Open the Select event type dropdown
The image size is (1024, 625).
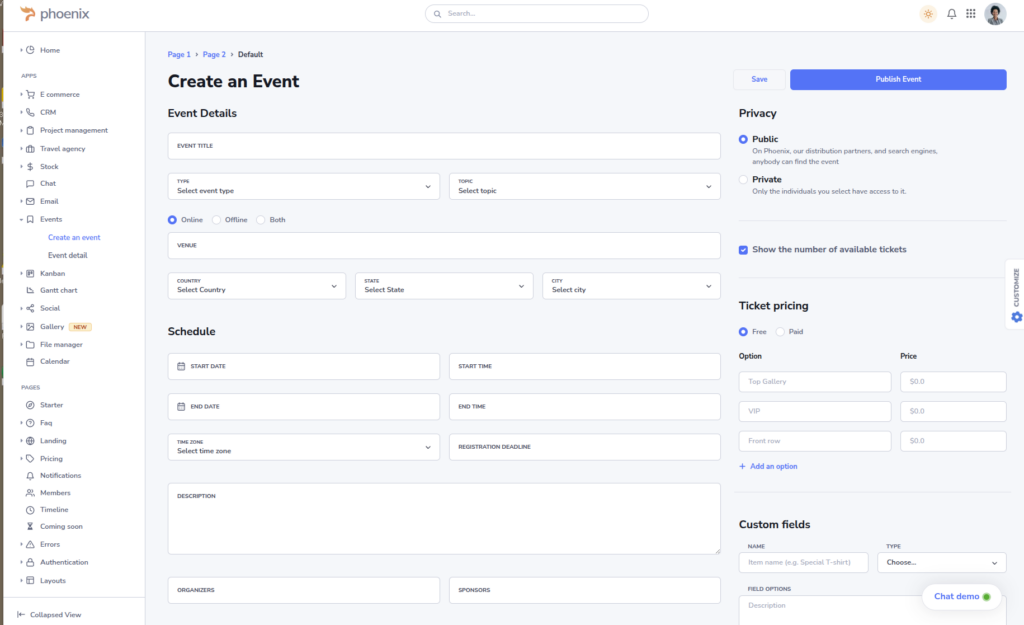click(x=303, y=186)
